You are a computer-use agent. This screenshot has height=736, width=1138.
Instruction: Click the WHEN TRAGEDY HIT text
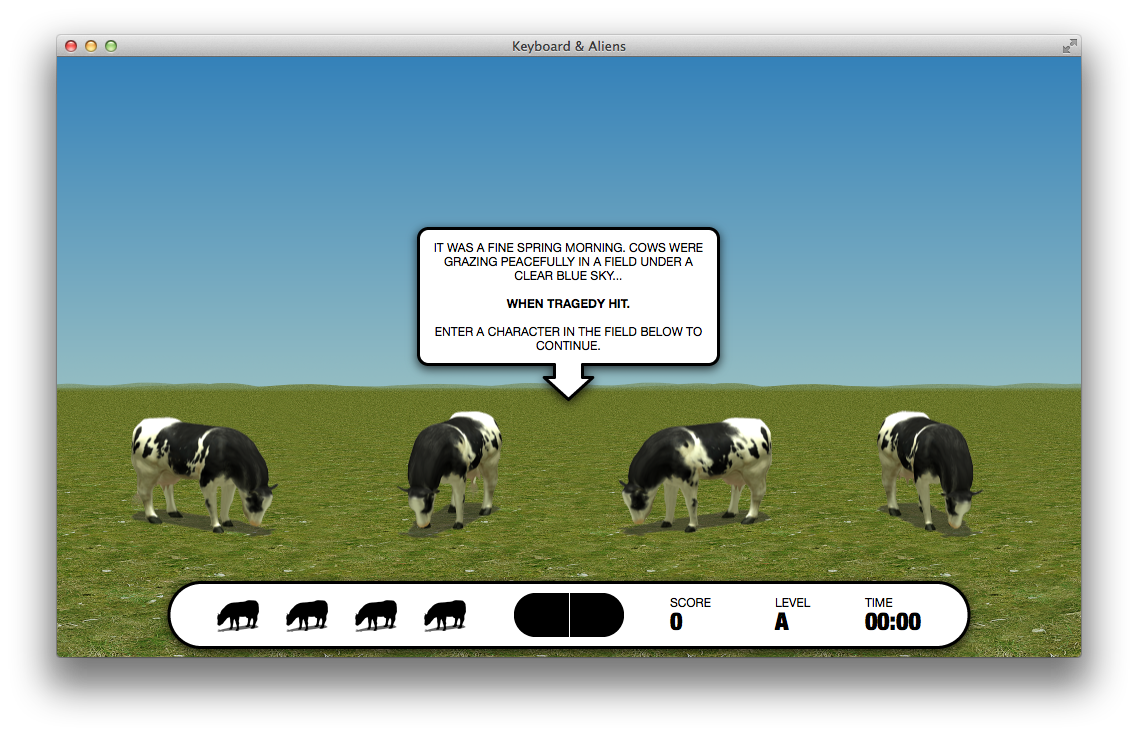(568, 303)
